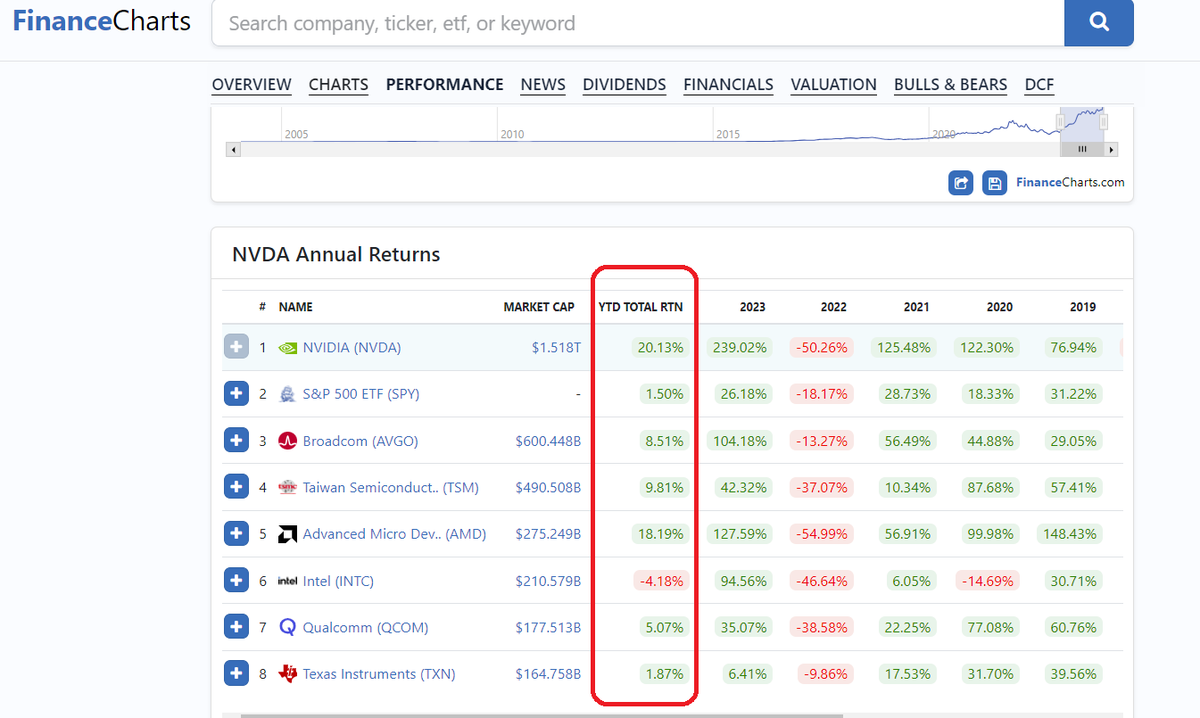The width and height of the screenshot is (1200, 718).
Task: Open the Qualcomm (QCOM) link
Action: pos(366,628)
